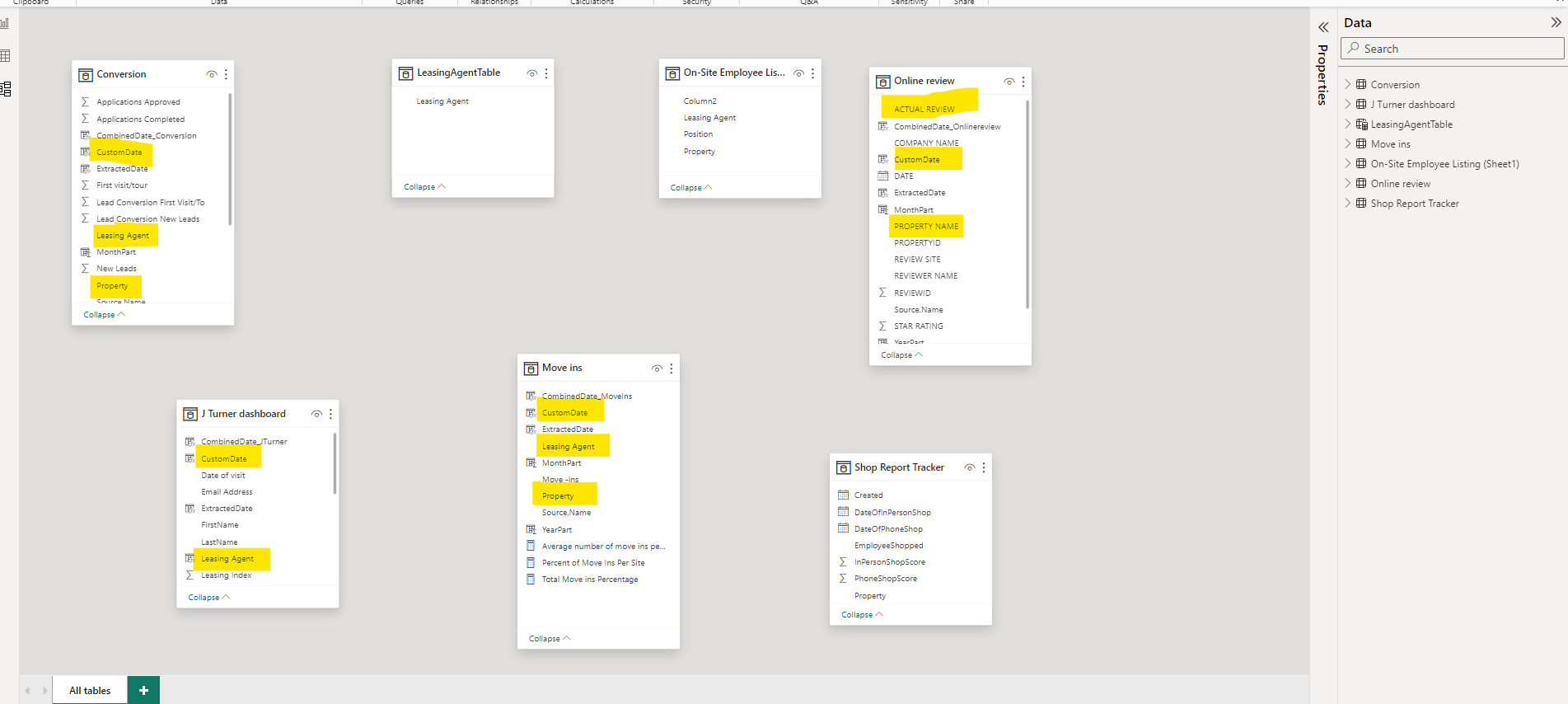The height and width of the screenshot is (704, 1568).
Task: Open more options for On-Site Employee Listing card
Action: tap(813, 73)
